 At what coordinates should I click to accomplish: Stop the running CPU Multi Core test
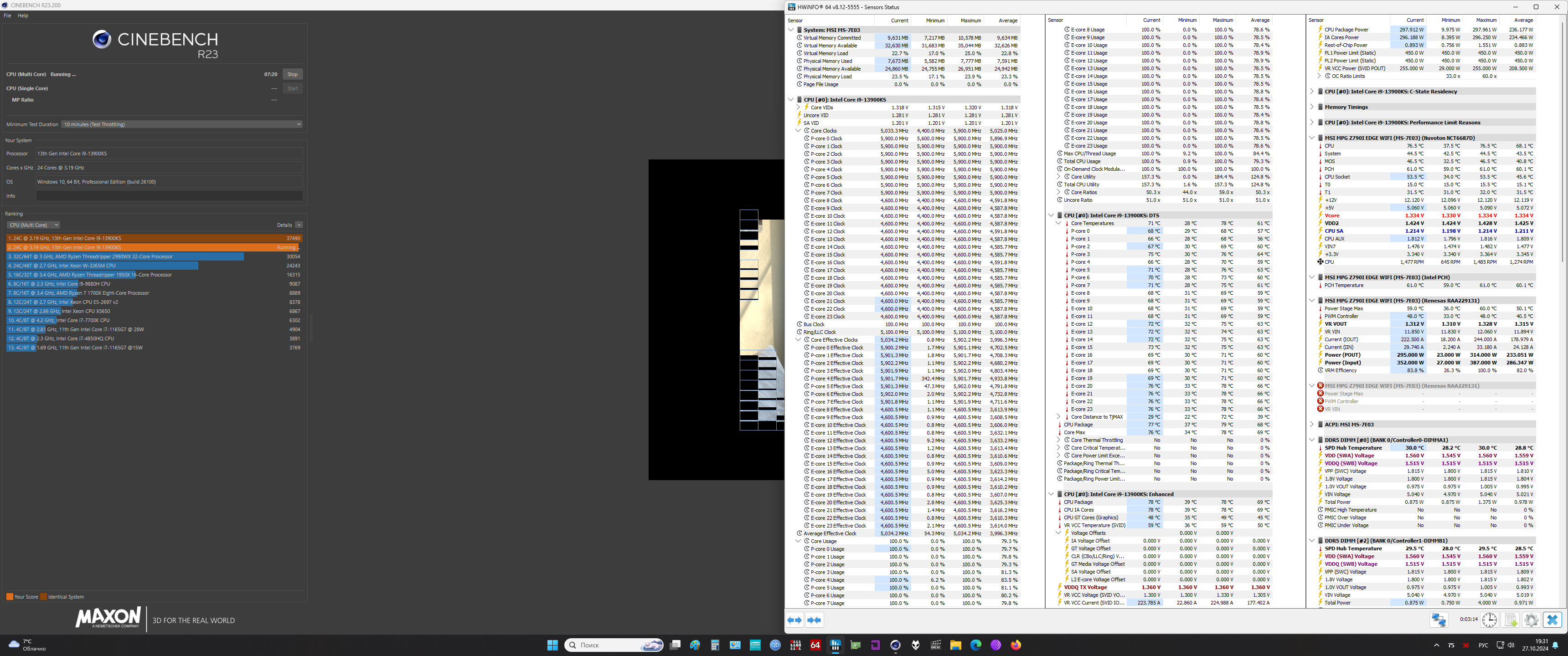click(292, 74)
